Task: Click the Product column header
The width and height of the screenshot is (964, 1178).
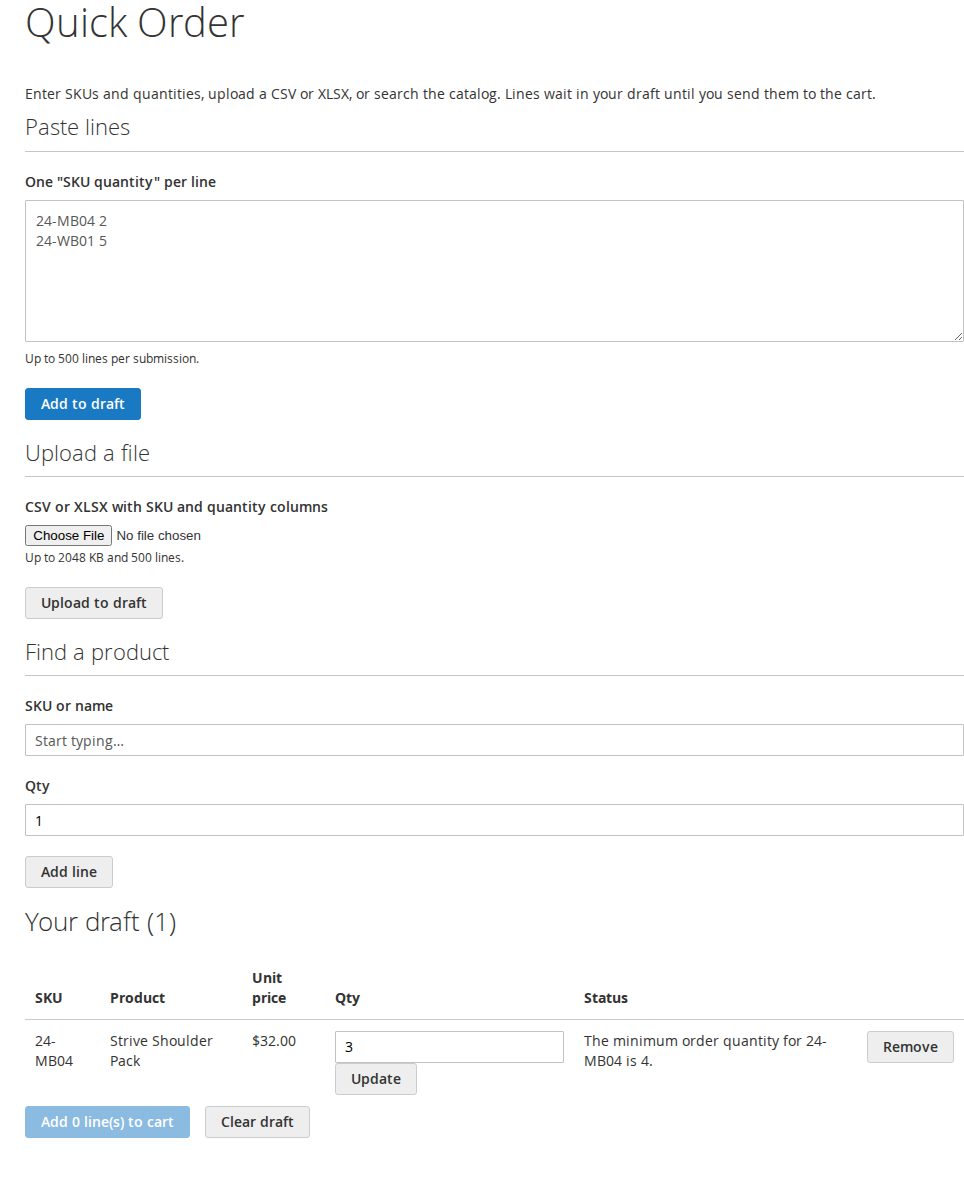Action: tap(137, 998)
